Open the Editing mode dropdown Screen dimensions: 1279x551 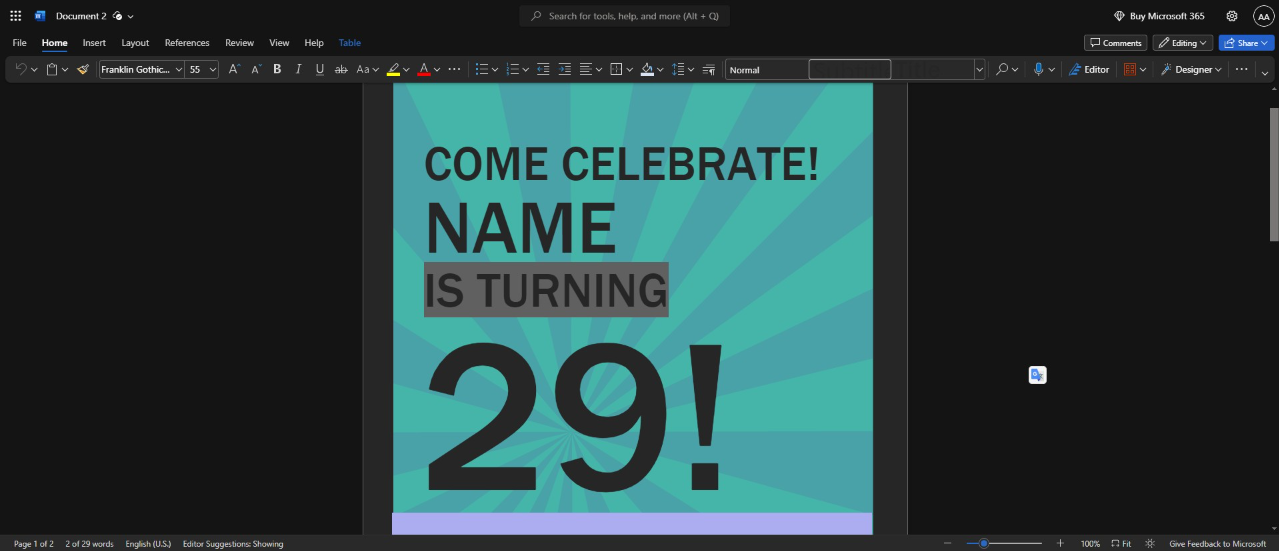pos(1182,43)
